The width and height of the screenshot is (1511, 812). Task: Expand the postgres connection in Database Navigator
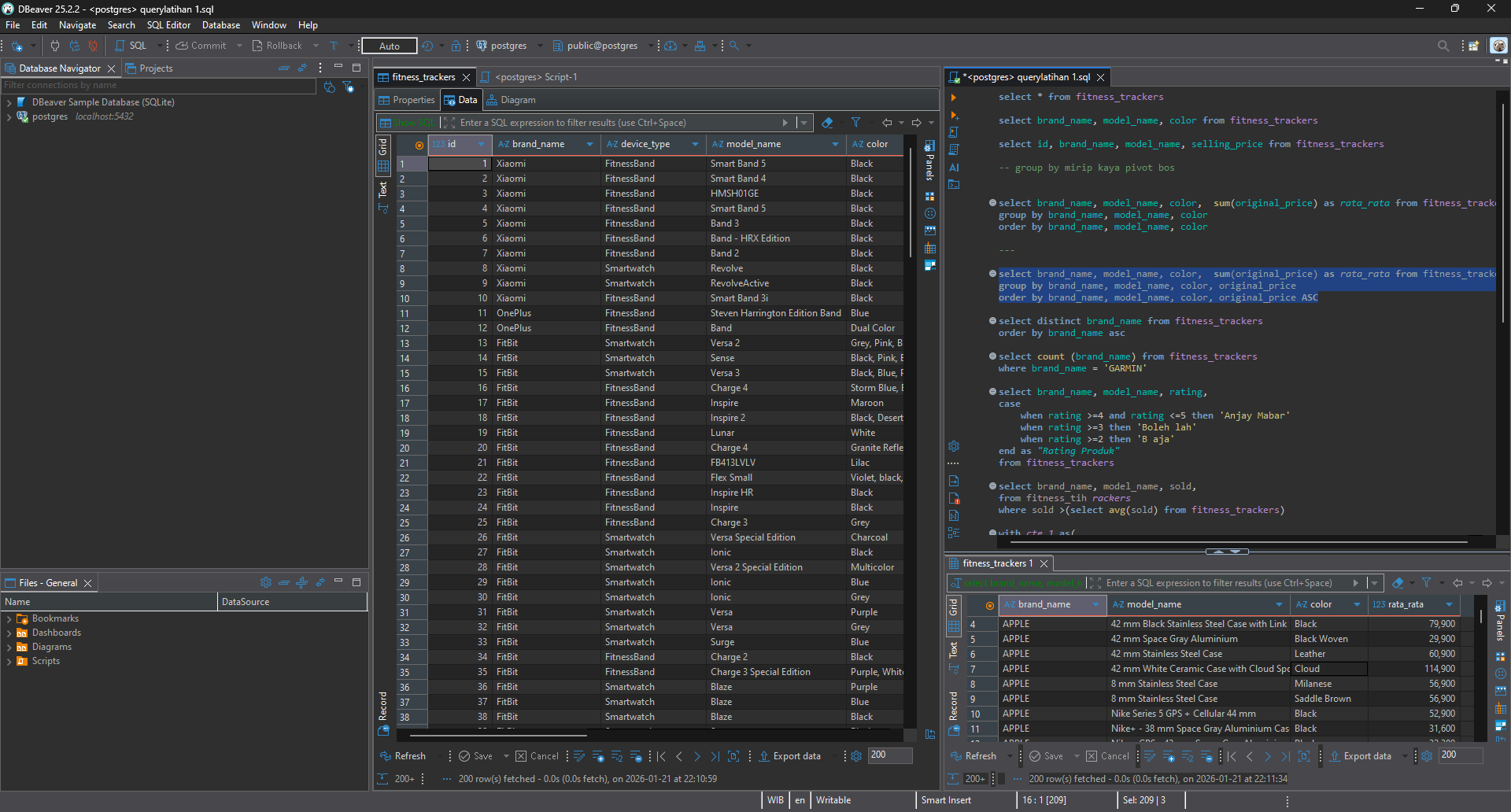point(11,116)
